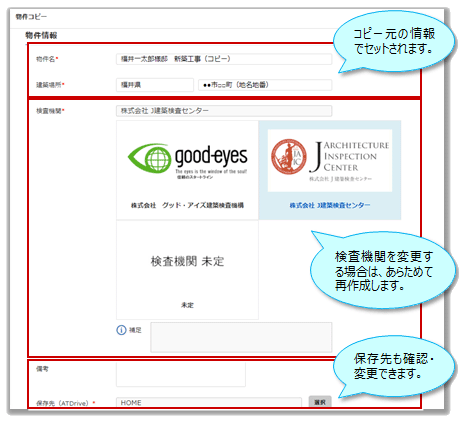
Task: Click the HOME save destination field
Action: click(209, 403)
